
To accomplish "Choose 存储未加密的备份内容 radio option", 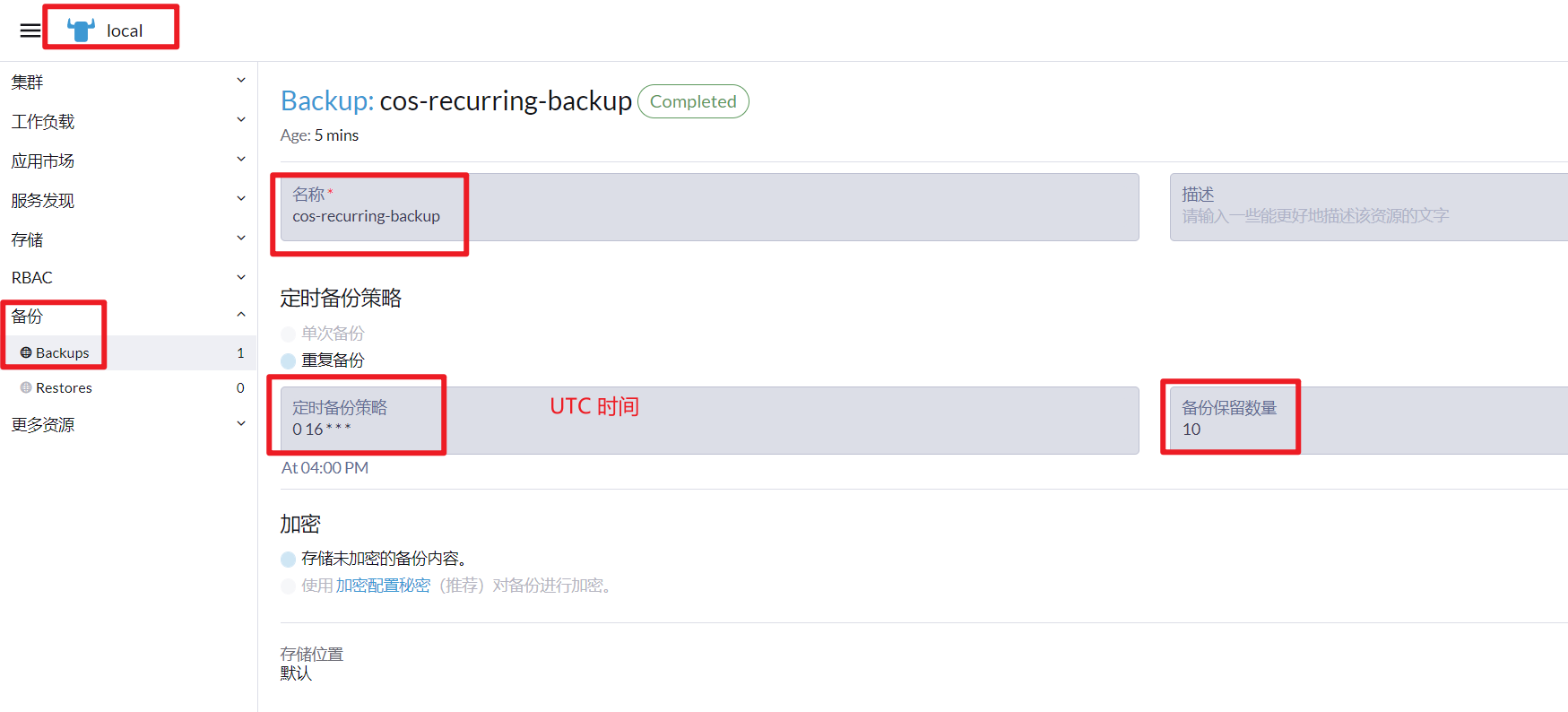I will click(x=288, y=559).
